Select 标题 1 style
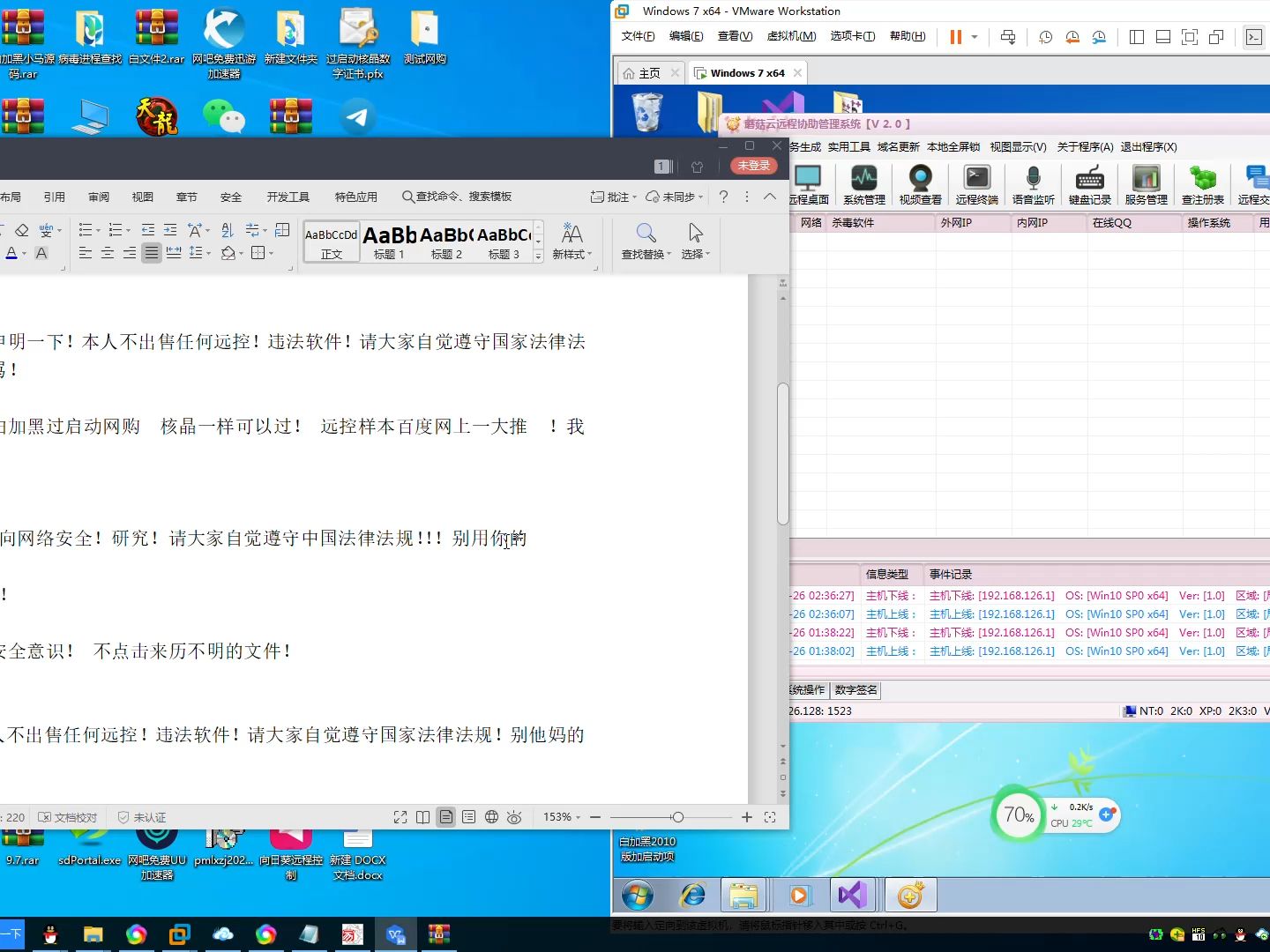The image size is (1270, 952). pos(389,242)
